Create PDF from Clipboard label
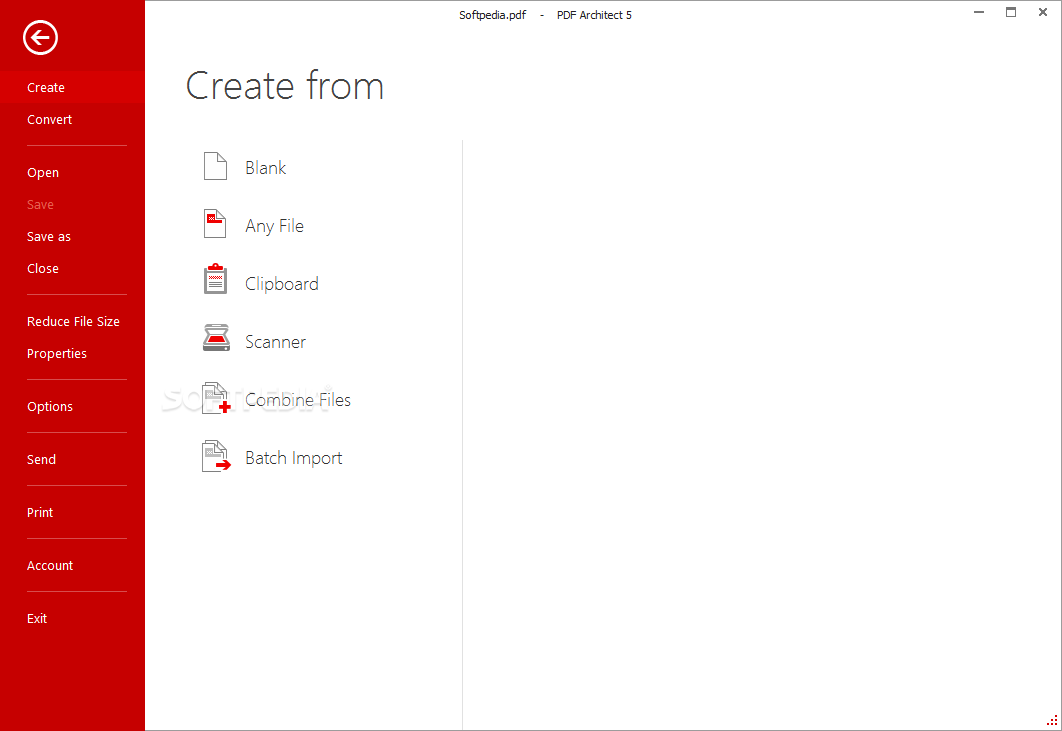Screen dimensions: 1062x731 282,284
